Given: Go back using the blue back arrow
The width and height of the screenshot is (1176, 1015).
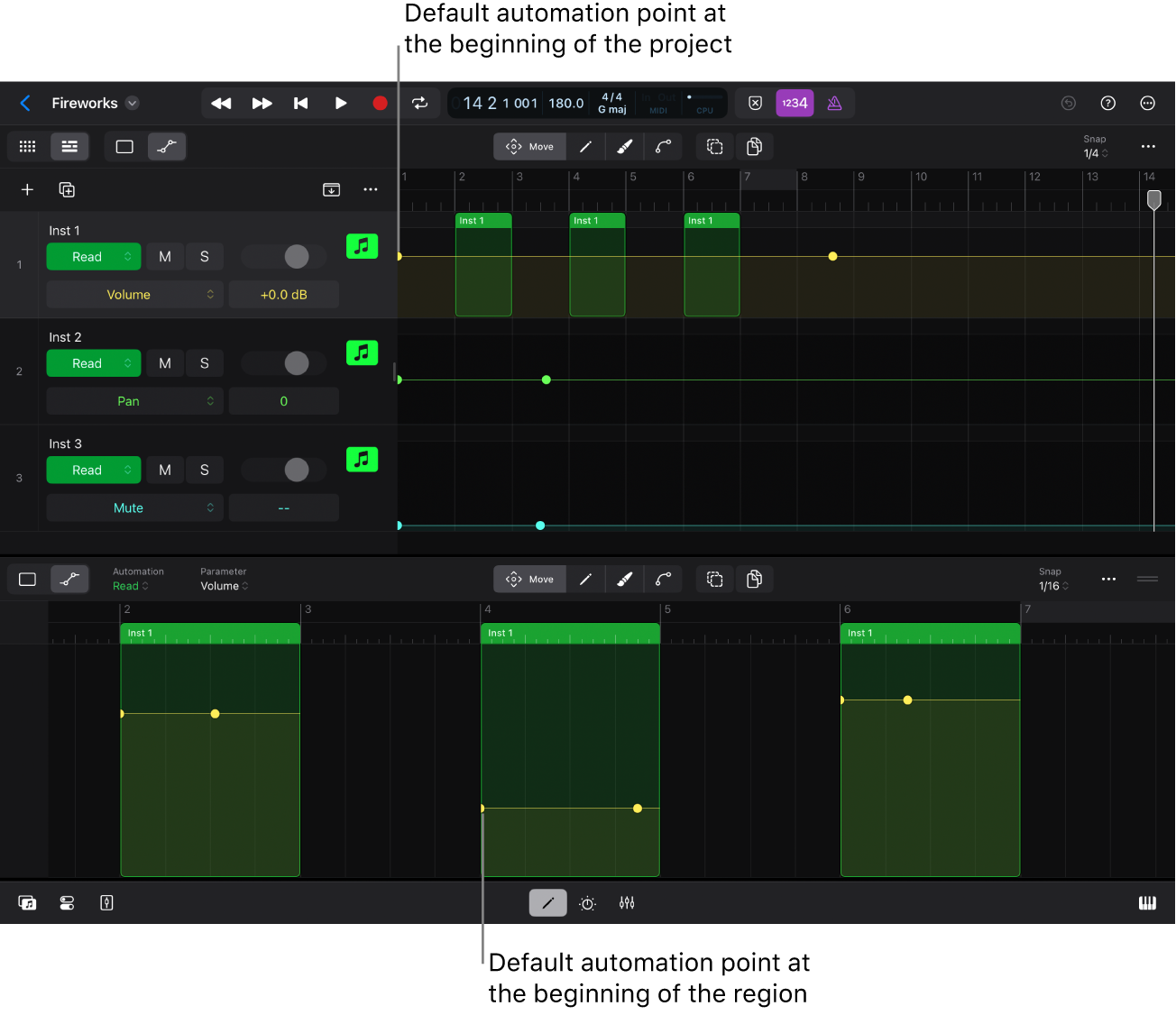Looking at the screenshot, I should click(25, 103).
